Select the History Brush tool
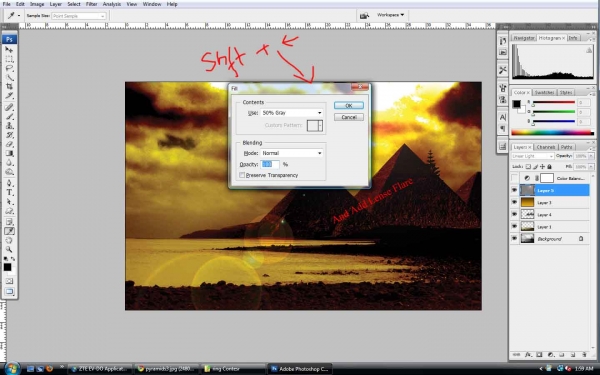The width and height of the screenshot is (600, 375). [x=9, y=135]
